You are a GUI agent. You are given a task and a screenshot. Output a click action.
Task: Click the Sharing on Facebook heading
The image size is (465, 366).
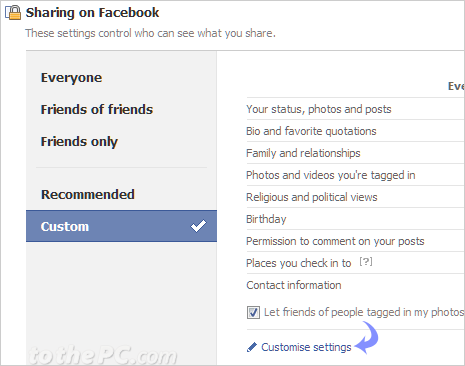click(92, 13)
